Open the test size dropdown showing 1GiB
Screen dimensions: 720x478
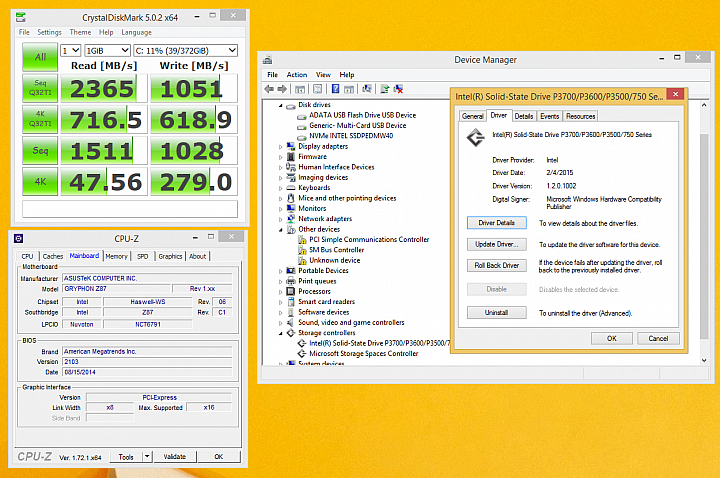click(107, 51)
